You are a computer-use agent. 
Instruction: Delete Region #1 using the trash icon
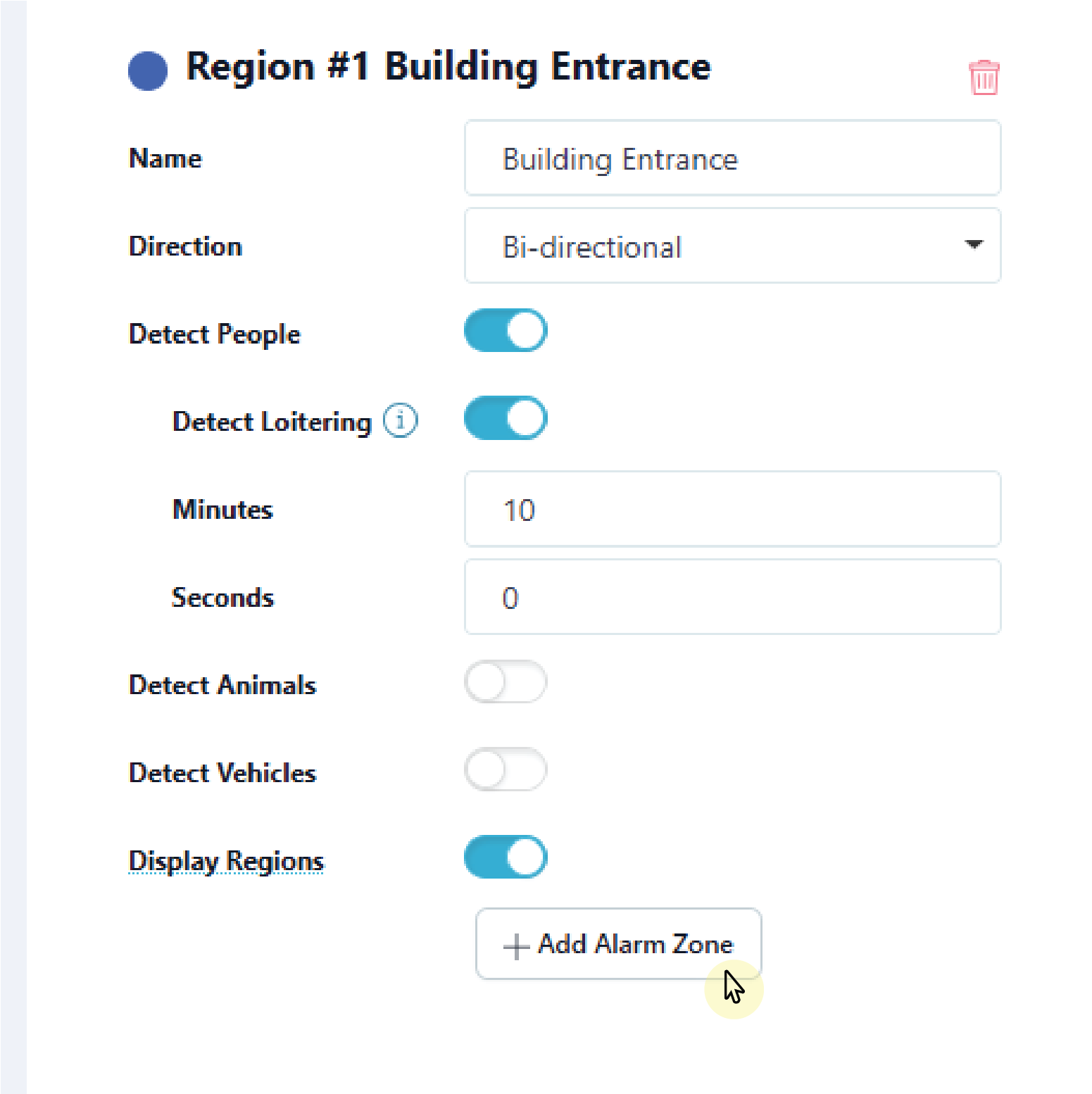pyautogui.click(x=984, y=77)
